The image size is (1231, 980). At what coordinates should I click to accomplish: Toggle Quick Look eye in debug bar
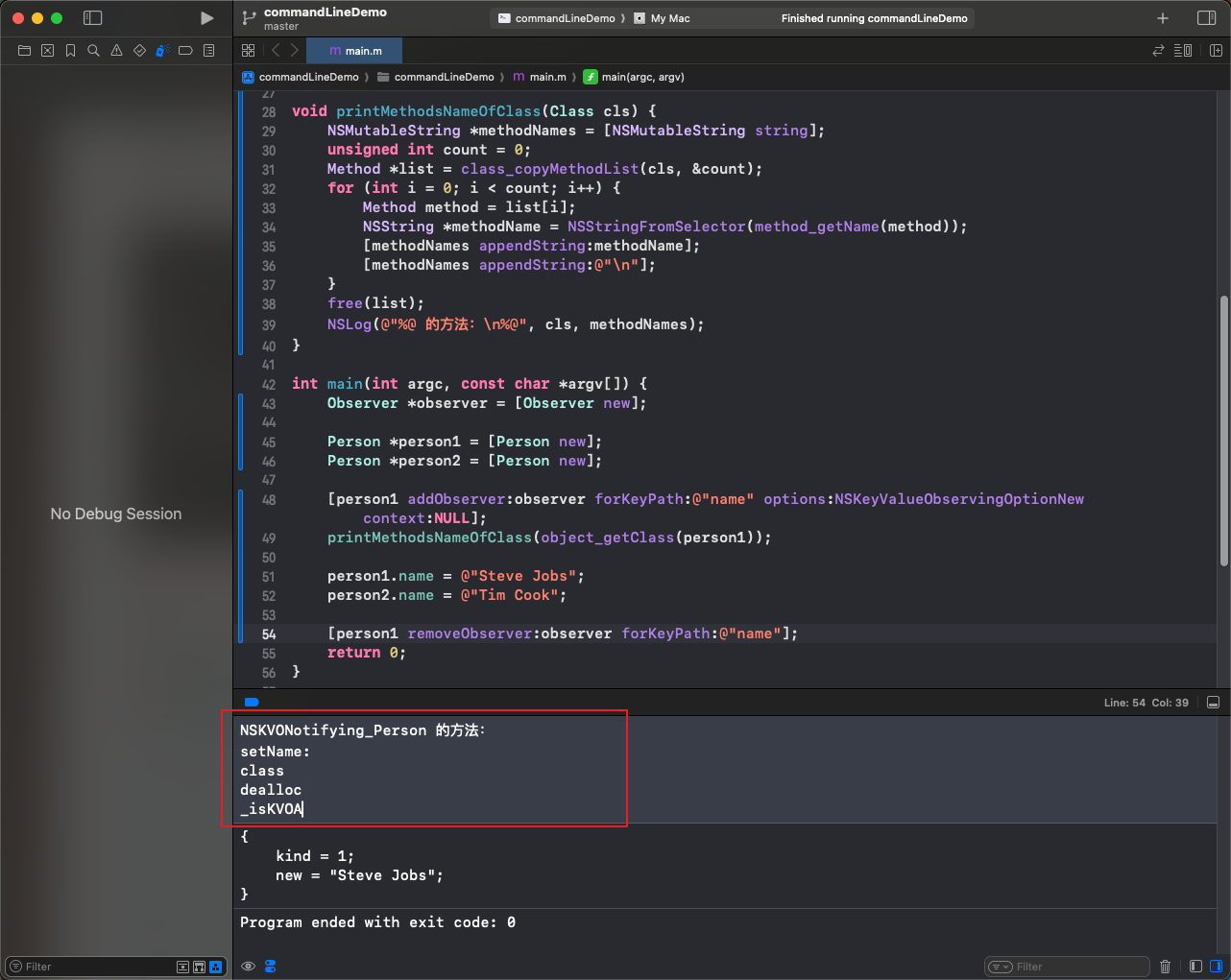pyautogui.click(x=248, y=967)
